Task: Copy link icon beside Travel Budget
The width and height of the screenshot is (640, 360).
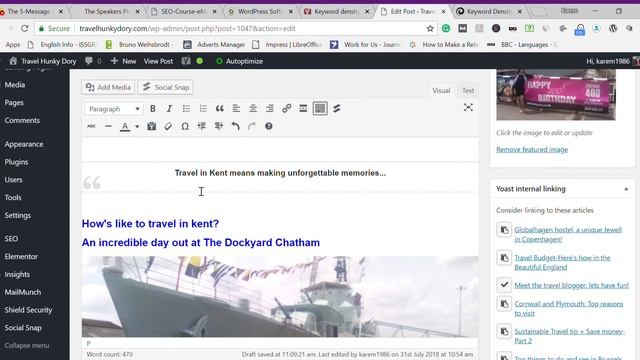Action: point(504,258)
